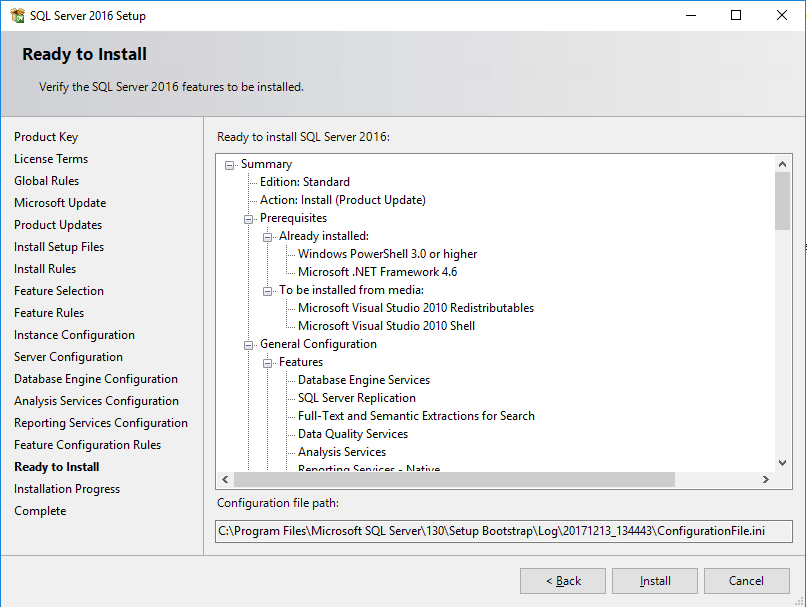This screenshot has width=807, height=607.
Task: Click the vertical scrollbar down arrow
Action: tap(782, 463)
